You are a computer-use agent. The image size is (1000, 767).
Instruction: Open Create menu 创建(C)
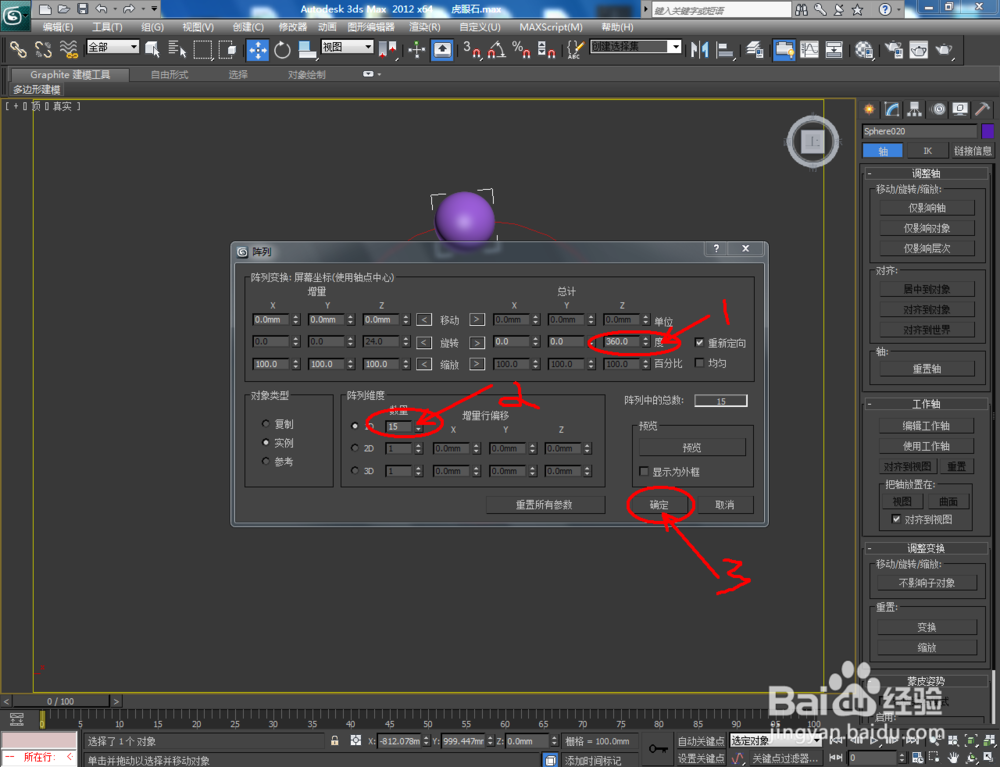(x=248, y=27)
